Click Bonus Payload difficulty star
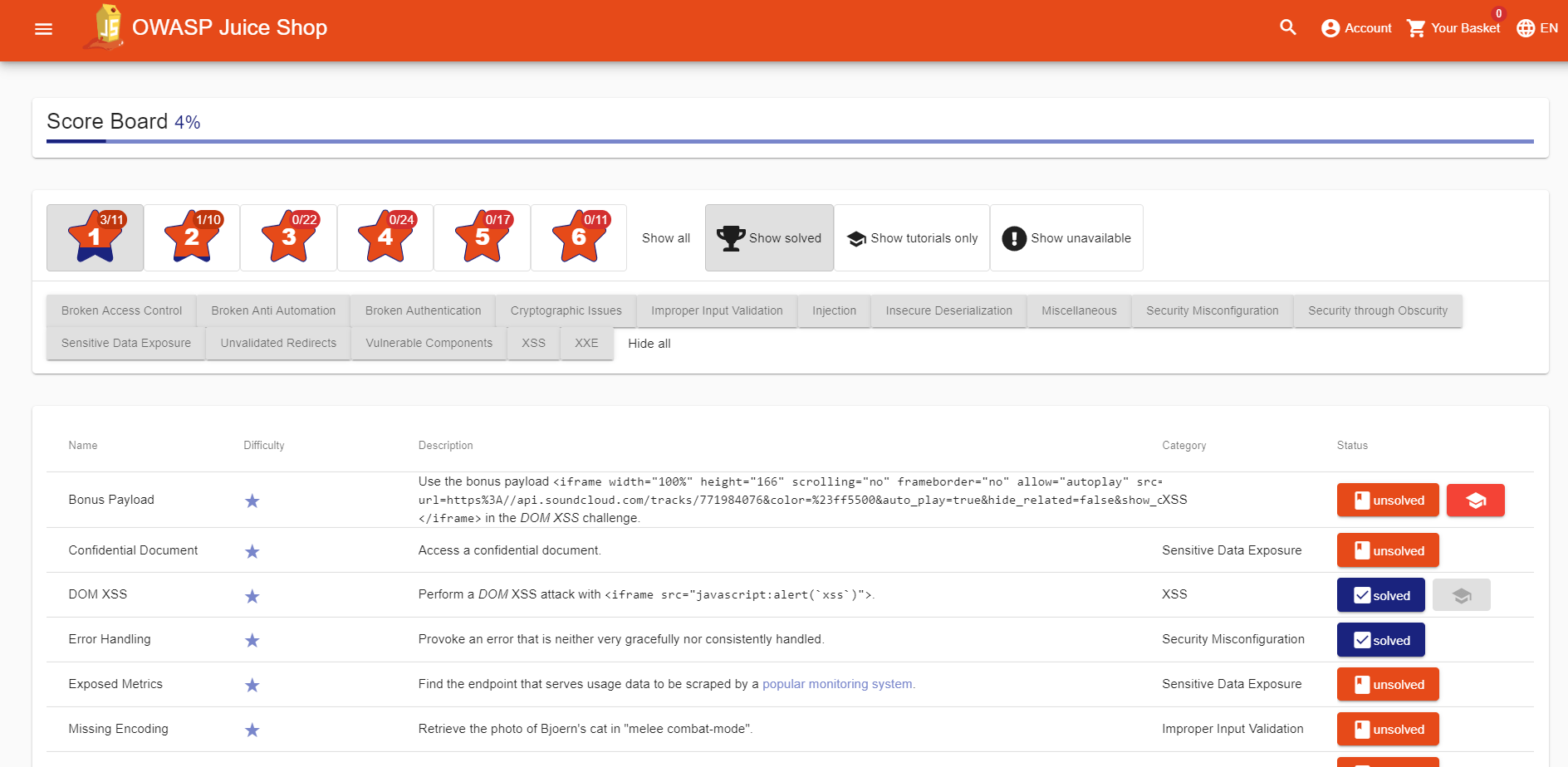 point(252,501)
